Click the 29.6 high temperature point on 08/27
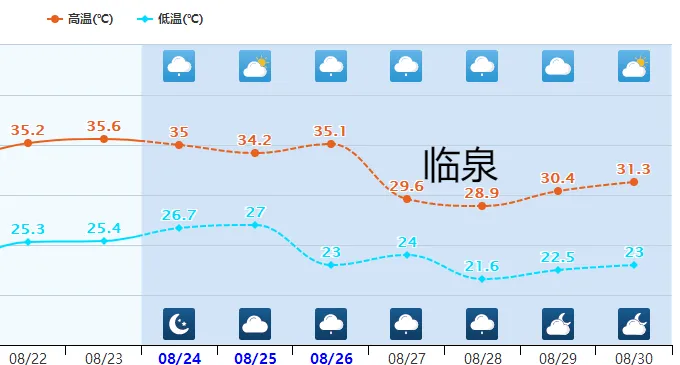680x365 pixels. coord(407,199)
